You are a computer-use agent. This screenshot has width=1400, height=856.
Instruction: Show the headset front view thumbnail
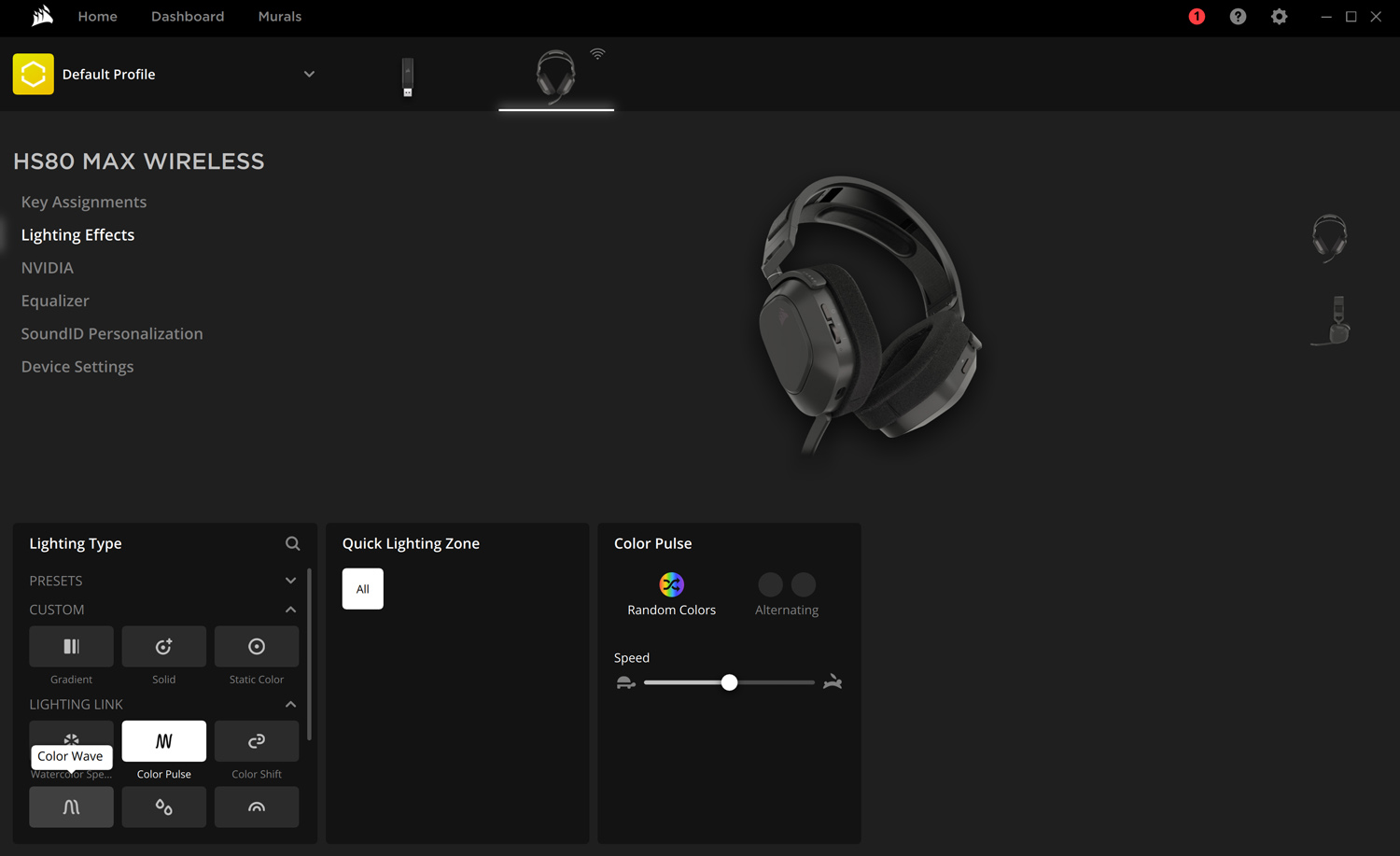(x=1329, y=238)
